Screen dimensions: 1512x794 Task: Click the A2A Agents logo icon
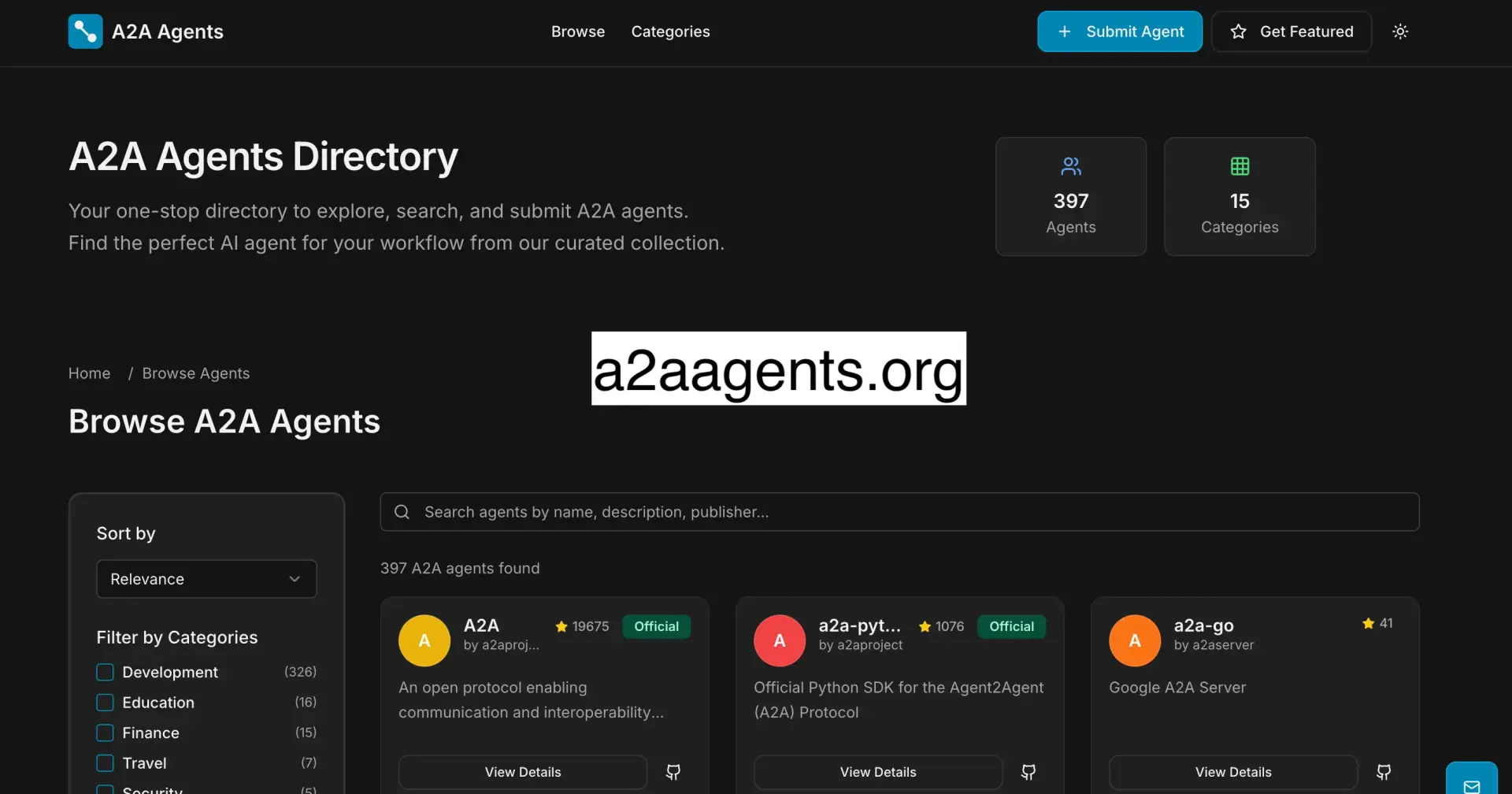pos(85,32)
